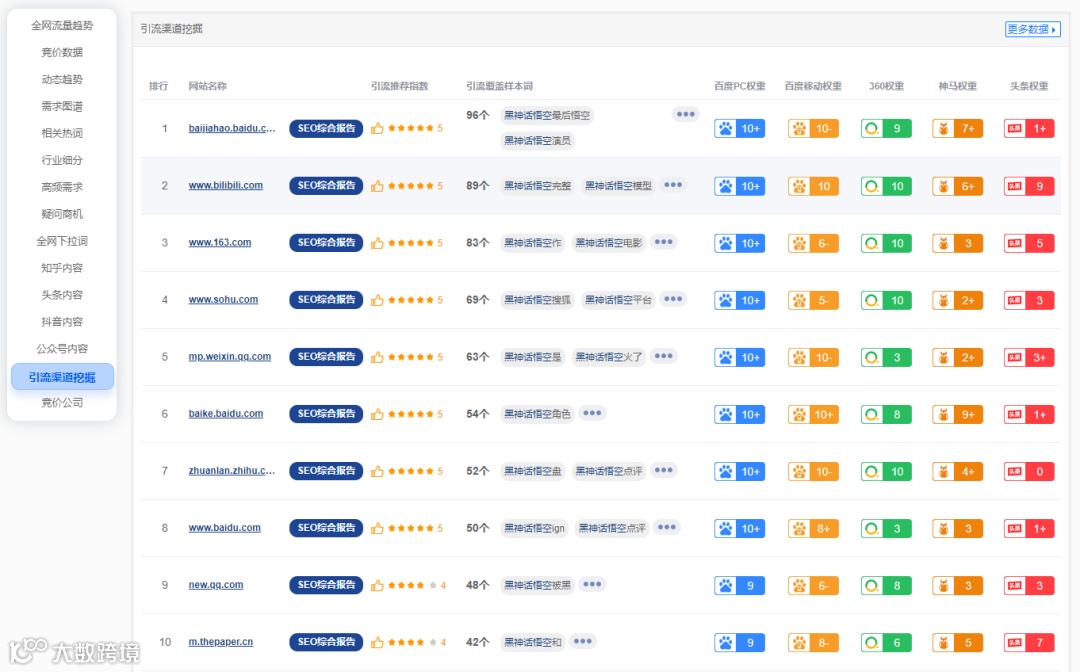Screen dimensions: 1080x672
Task: Click Toutiao weight badge 3+ for mp.weixin.qq.com
Action: coord(1029,357)
